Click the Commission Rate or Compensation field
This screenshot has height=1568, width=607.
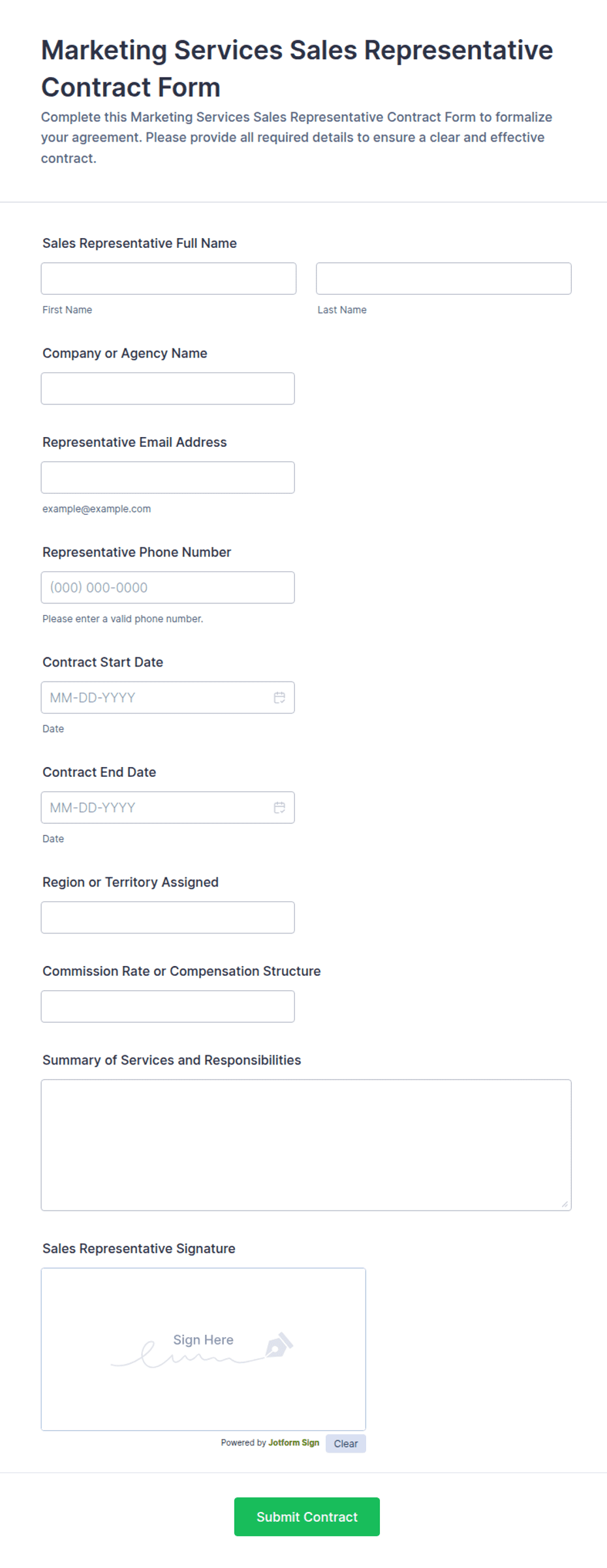(168, 1006)
